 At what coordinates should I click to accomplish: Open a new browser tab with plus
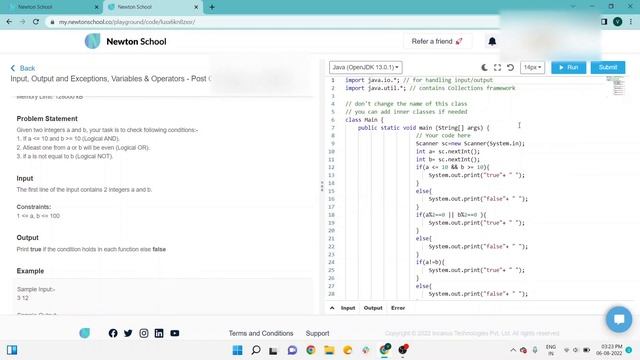tap(212, 7)
